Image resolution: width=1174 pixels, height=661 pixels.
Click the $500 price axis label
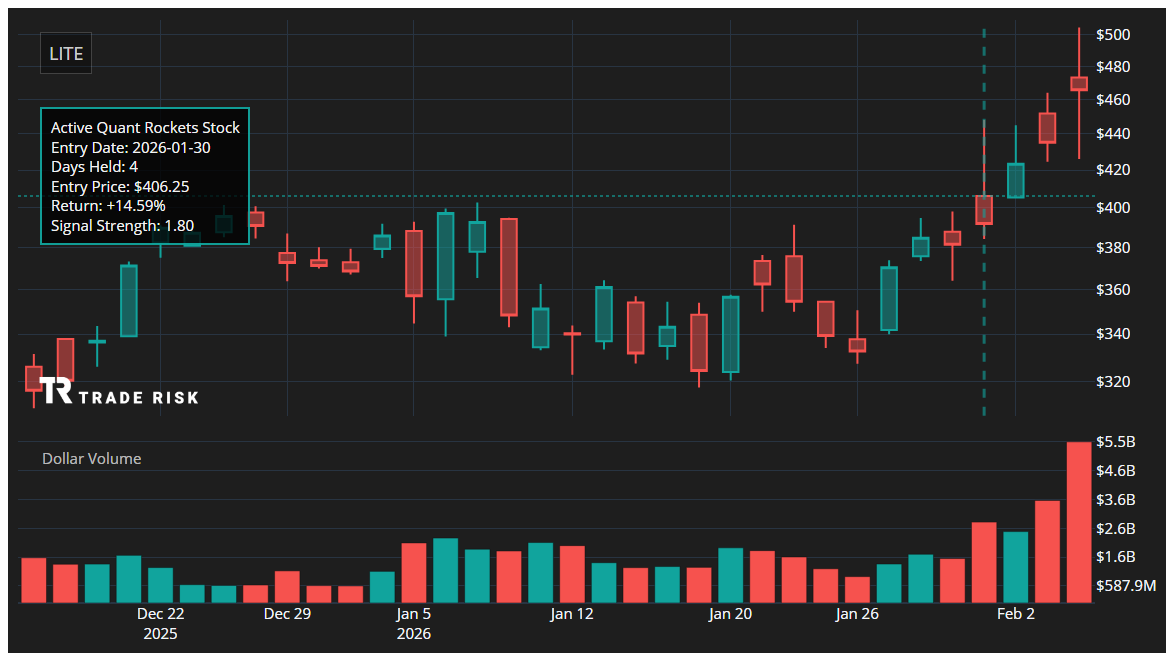(x=1113, y=34)
